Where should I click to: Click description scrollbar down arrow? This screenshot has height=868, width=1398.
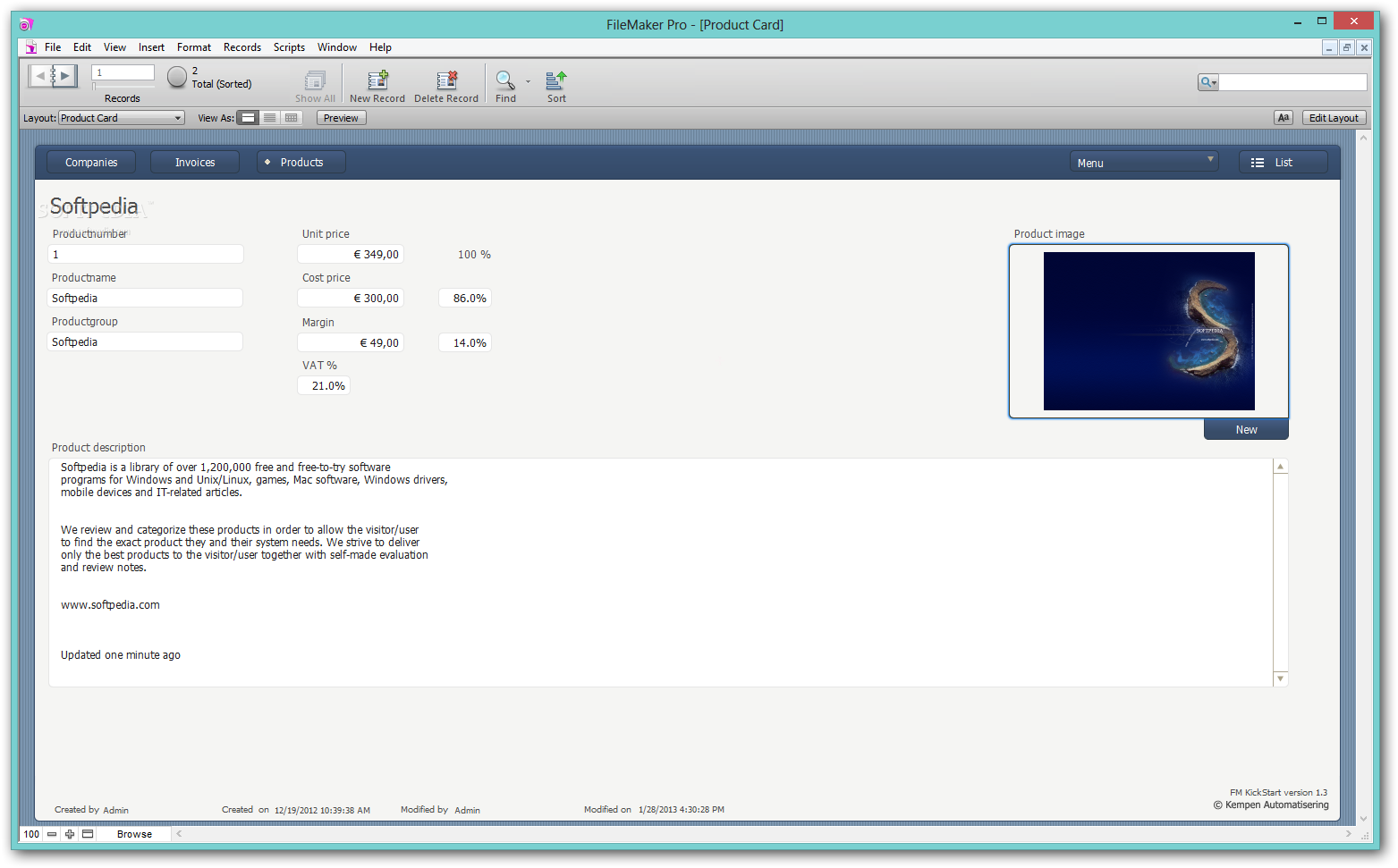pos(1281,678)
